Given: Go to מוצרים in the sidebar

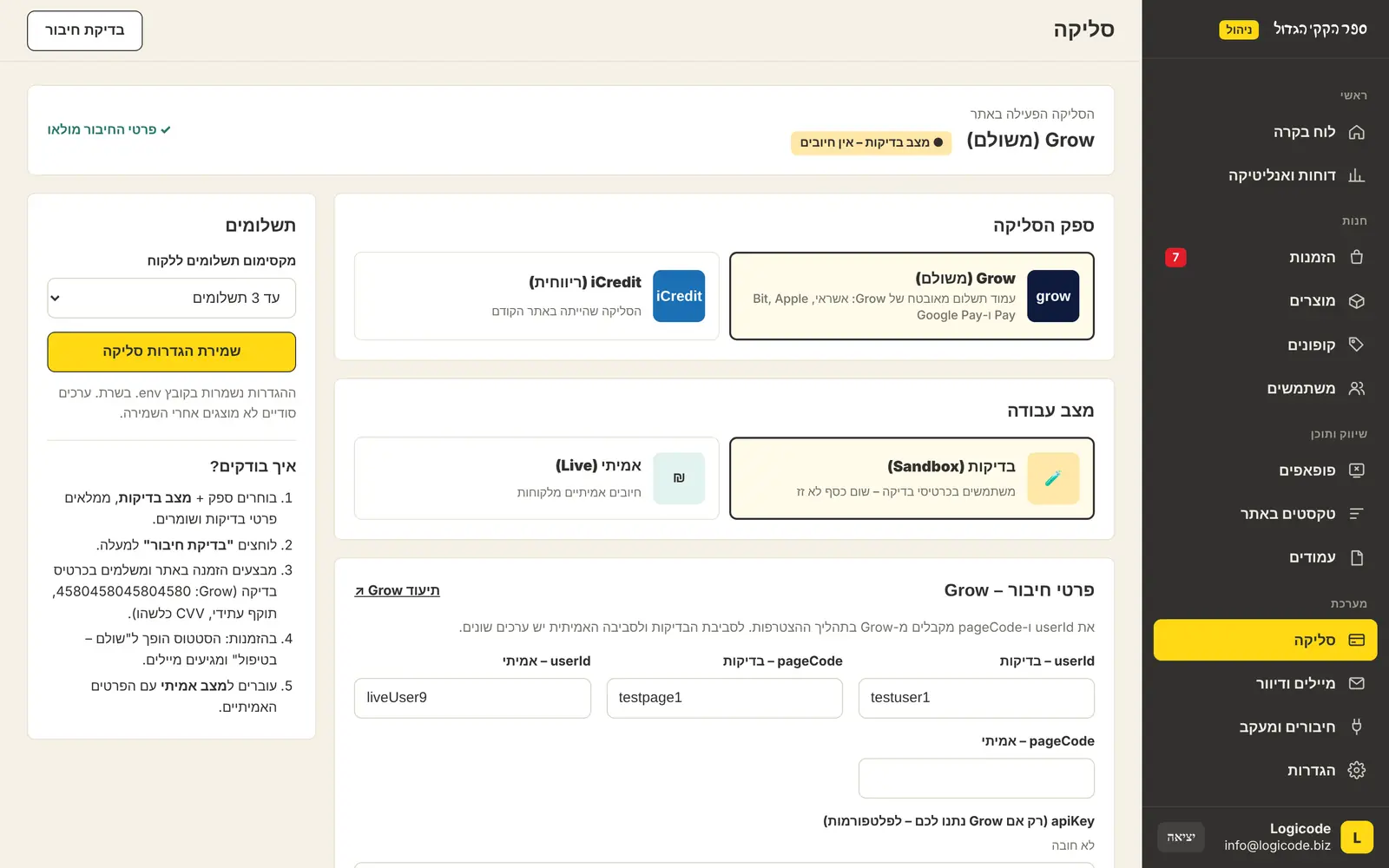Looking at the screenshot, I should pyautogui.click(x=1265, y=301).
